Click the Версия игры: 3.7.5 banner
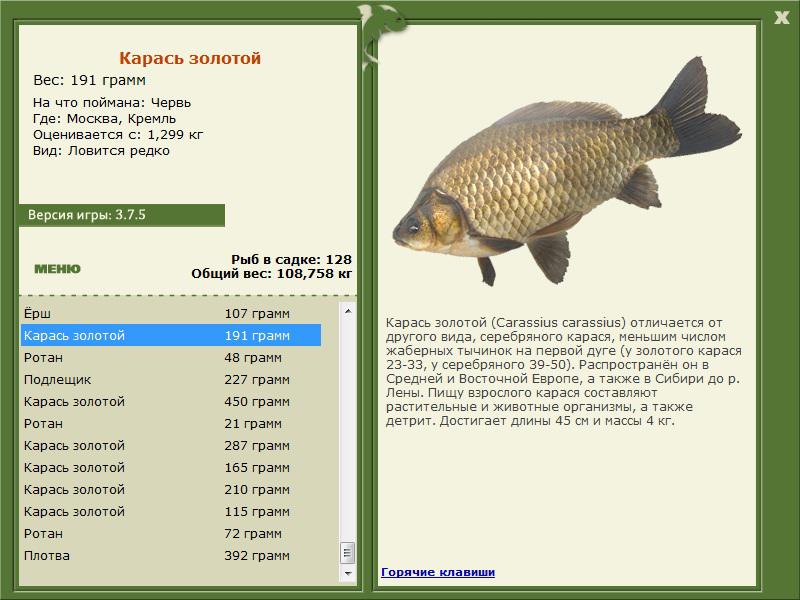The height and width of the screenshot is (600, 800). pos(121,215)
